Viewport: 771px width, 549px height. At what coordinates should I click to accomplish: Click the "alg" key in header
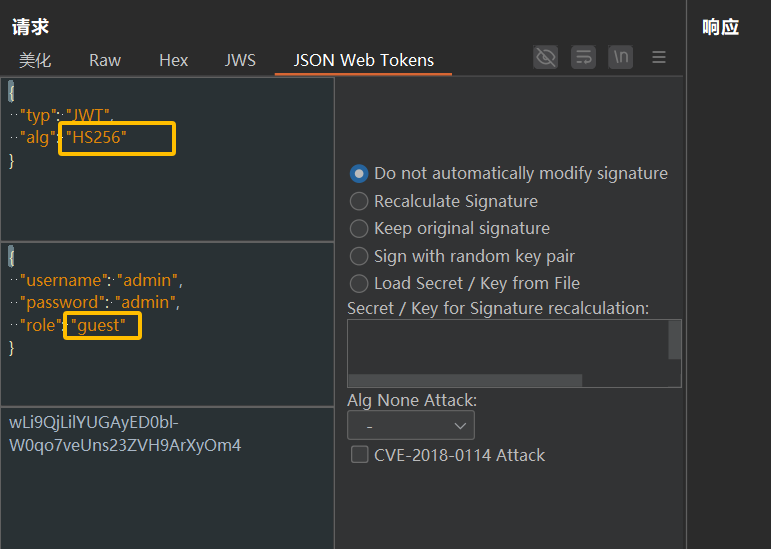click(x=37, y=138)
